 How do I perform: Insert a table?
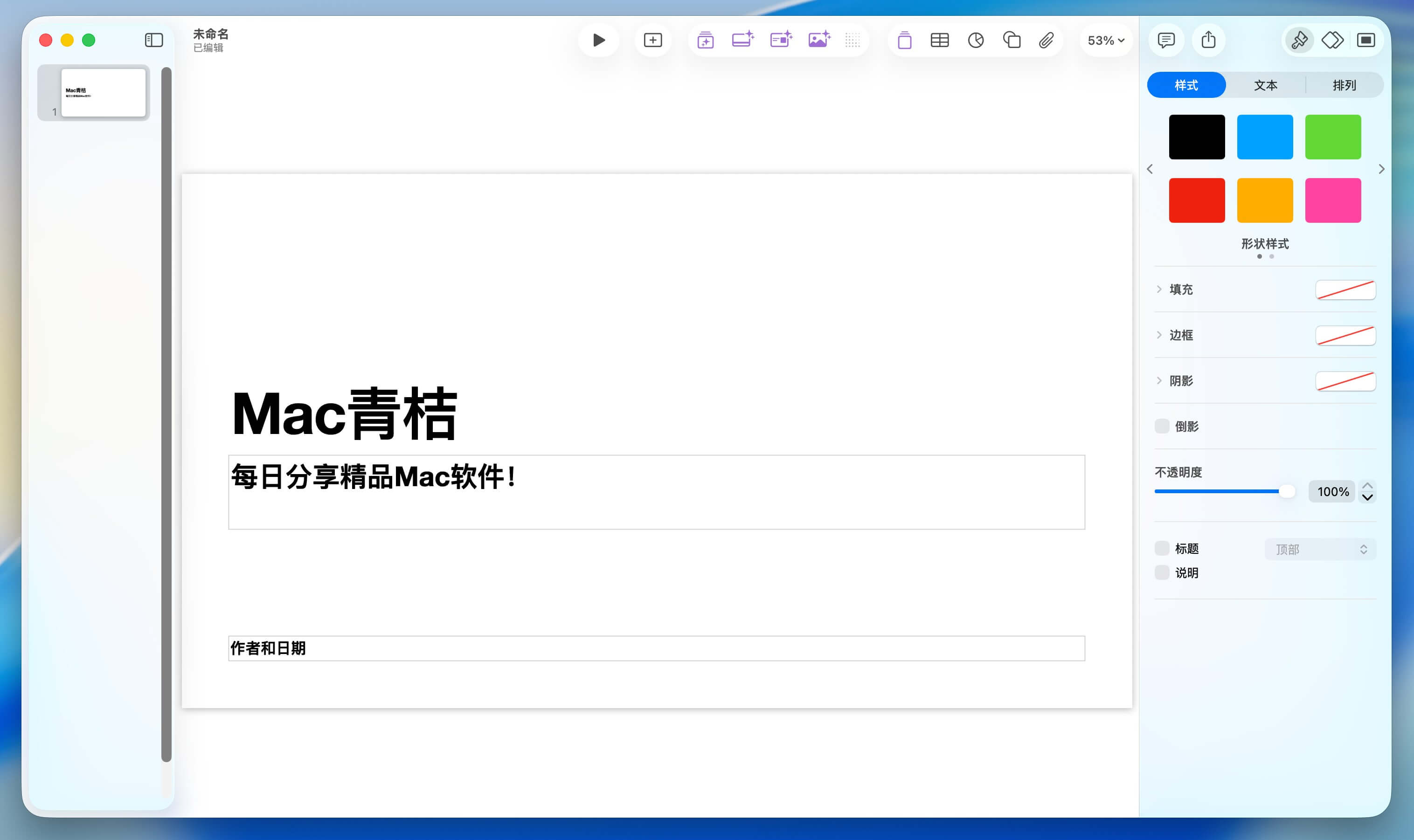[x=939, y=40]
